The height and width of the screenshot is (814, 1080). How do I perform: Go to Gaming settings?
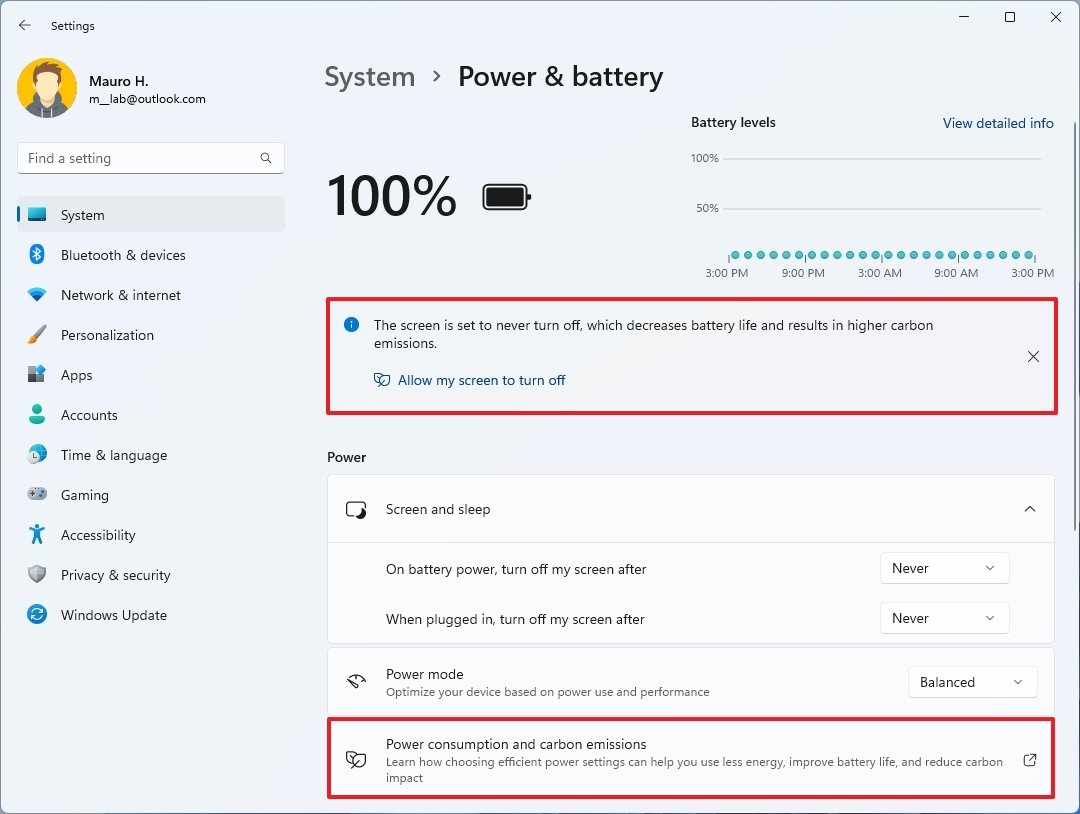[x=84, y=495]
